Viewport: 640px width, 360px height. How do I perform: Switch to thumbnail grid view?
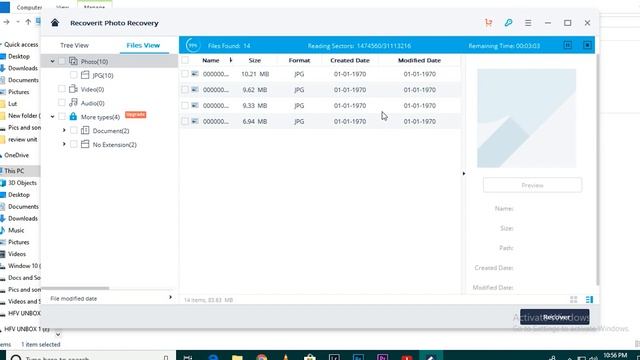[x=573, y=300]
